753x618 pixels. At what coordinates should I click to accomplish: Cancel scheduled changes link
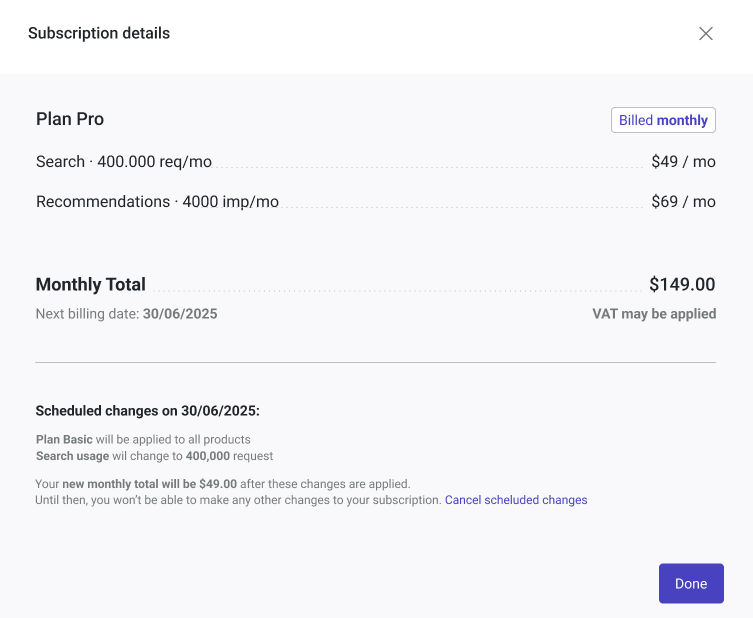(516, 500)
